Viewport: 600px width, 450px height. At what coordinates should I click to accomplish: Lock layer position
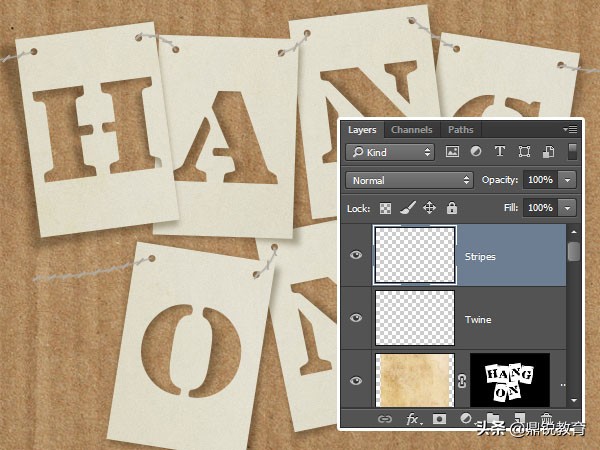(x=430, y=208)
